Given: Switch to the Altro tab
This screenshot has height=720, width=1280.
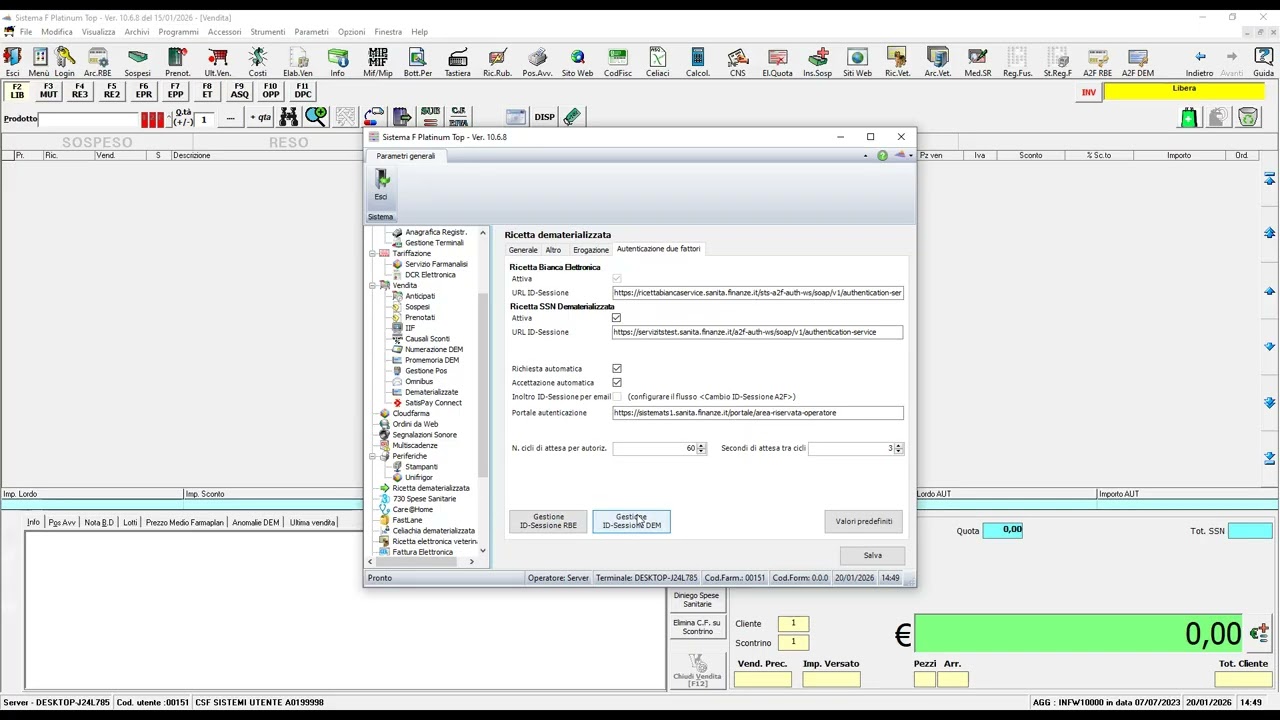Looking at the screenshot, I should click(x=553, y=249).
